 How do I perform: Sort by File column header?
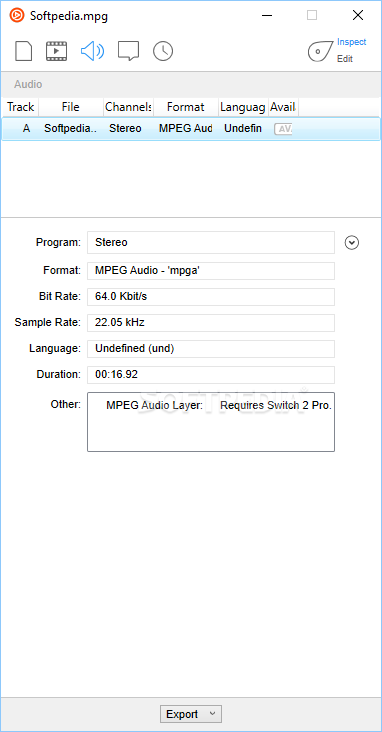click(x=71, y=107)
